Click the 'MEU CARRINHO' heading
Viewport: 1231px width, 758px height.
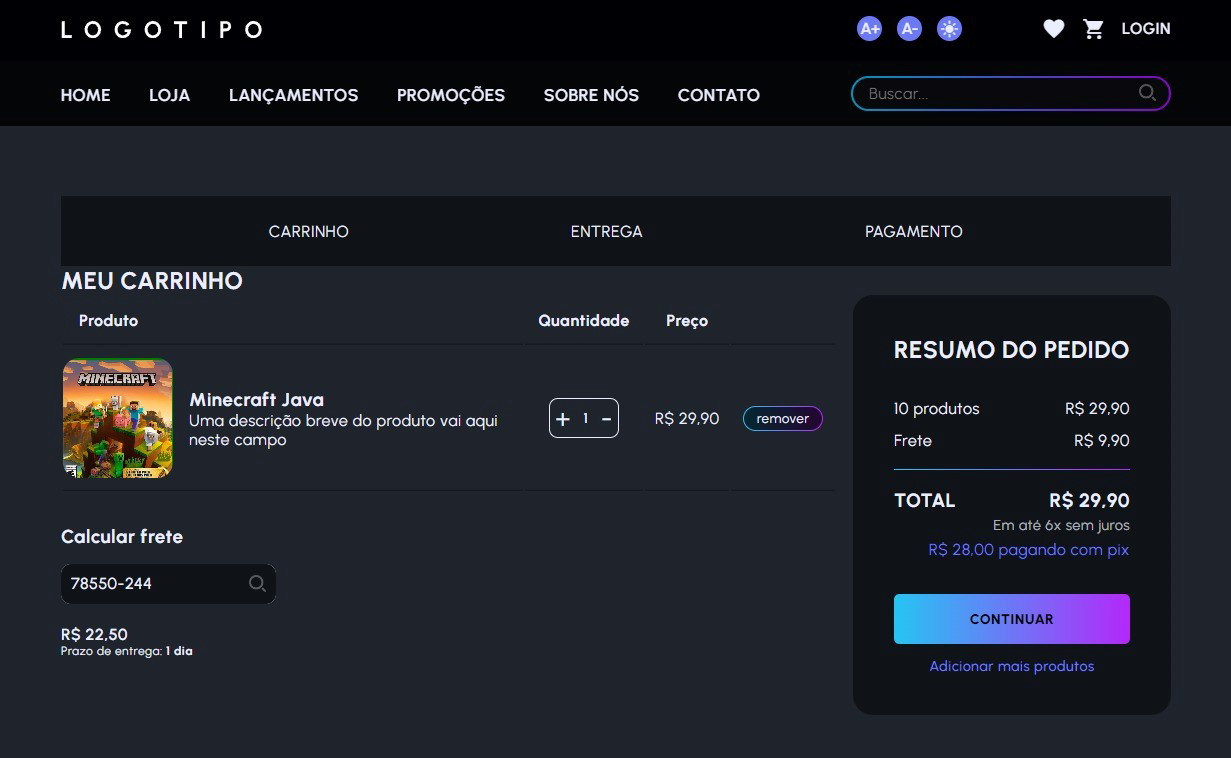tap(152, 281)
